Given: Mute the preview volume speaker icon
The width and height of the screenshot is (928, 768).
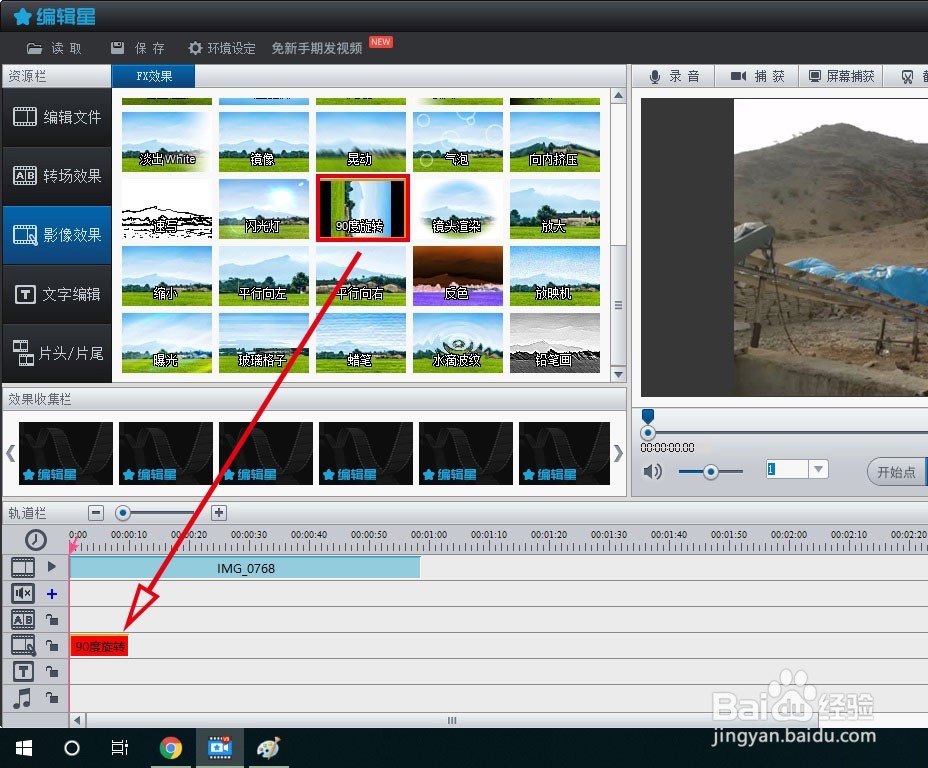Looking at the screenshot, I should [652, 472].
